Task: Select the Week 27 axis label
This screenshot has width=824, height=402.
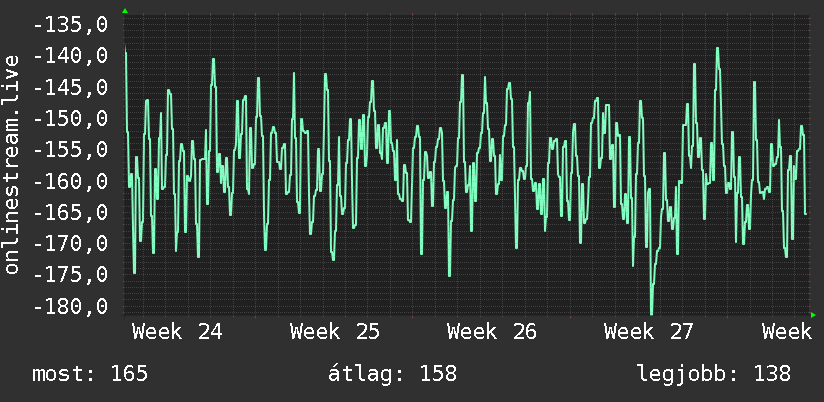Action: (649, 332)
